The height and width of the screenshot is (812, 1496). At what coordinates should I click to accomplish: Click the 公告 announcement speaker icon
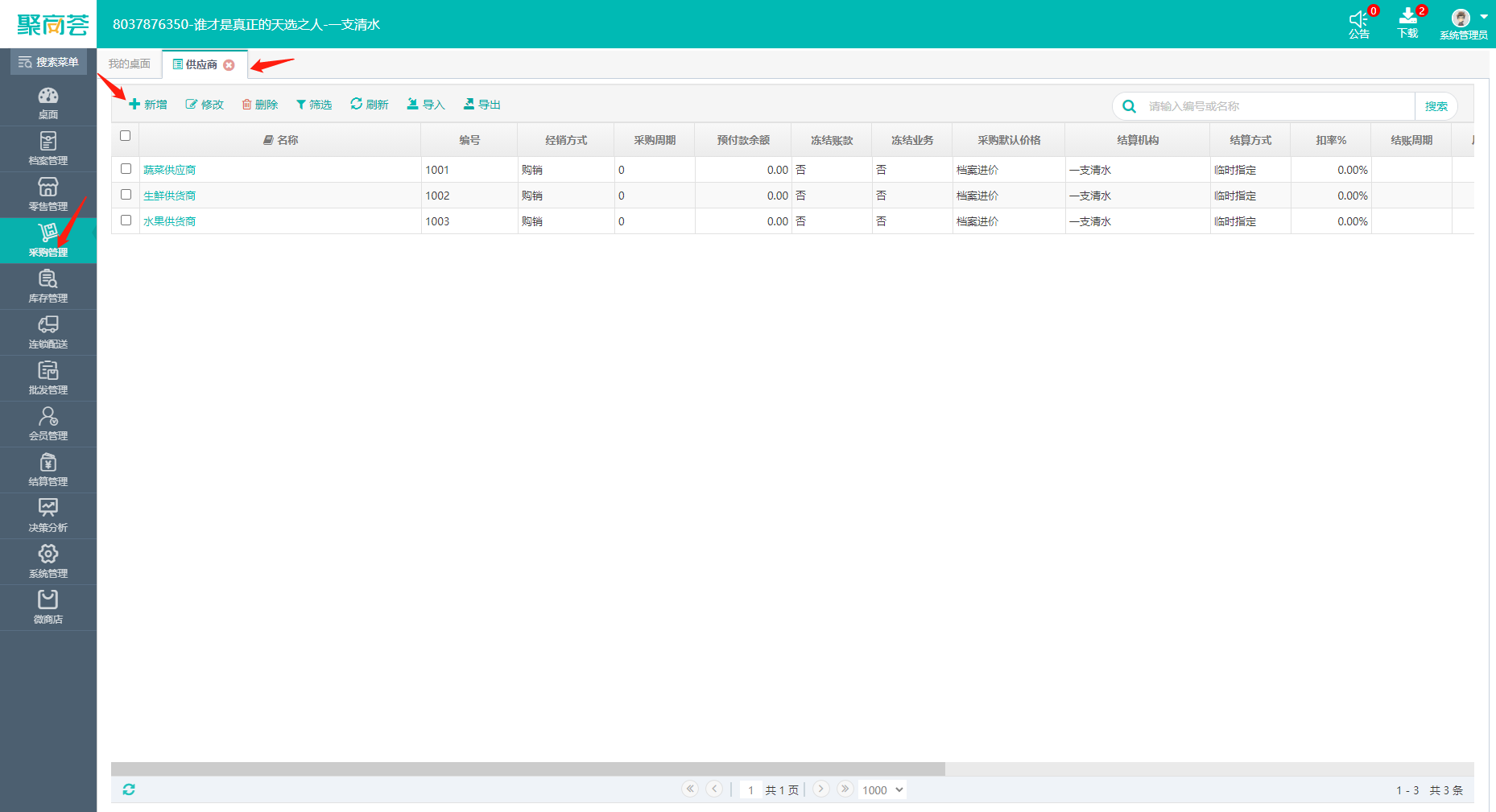point(1359,19)
